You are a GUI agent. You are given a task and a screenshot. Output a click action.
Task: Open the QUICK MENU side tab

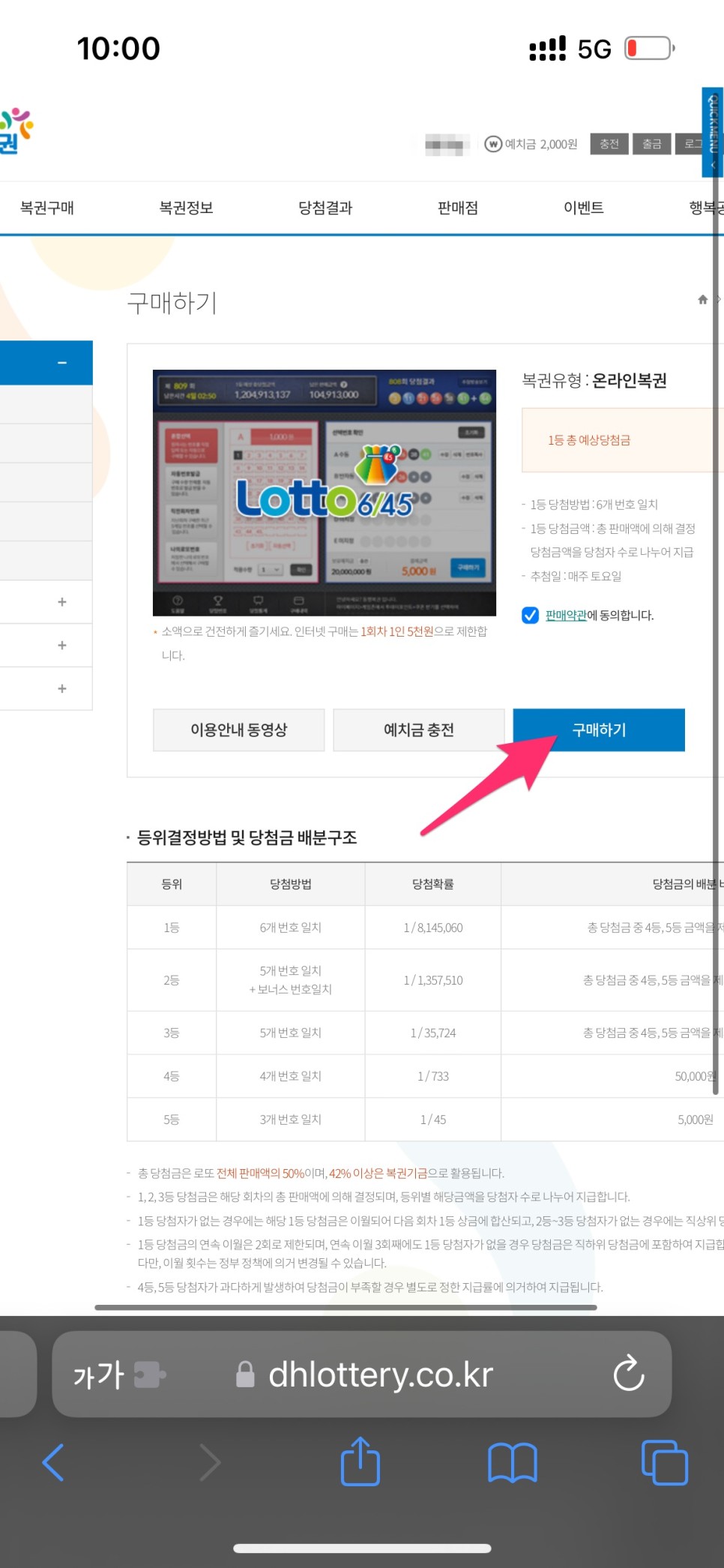tap(712, 132)
